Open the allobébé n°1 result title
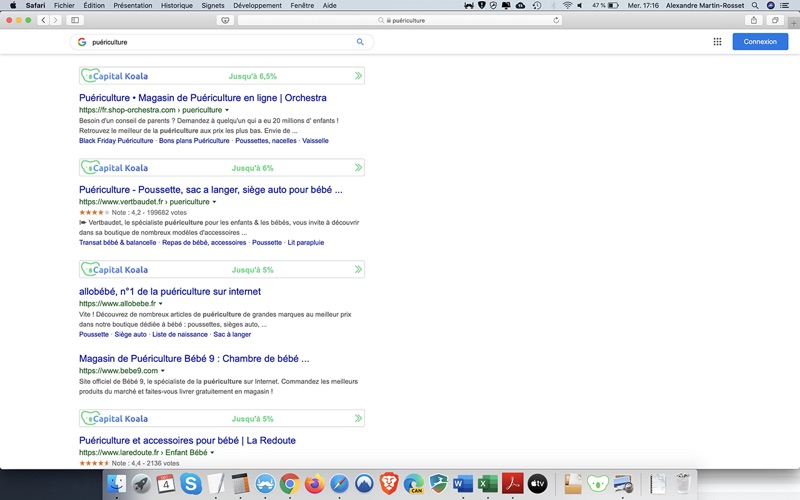 coord(170,291)
